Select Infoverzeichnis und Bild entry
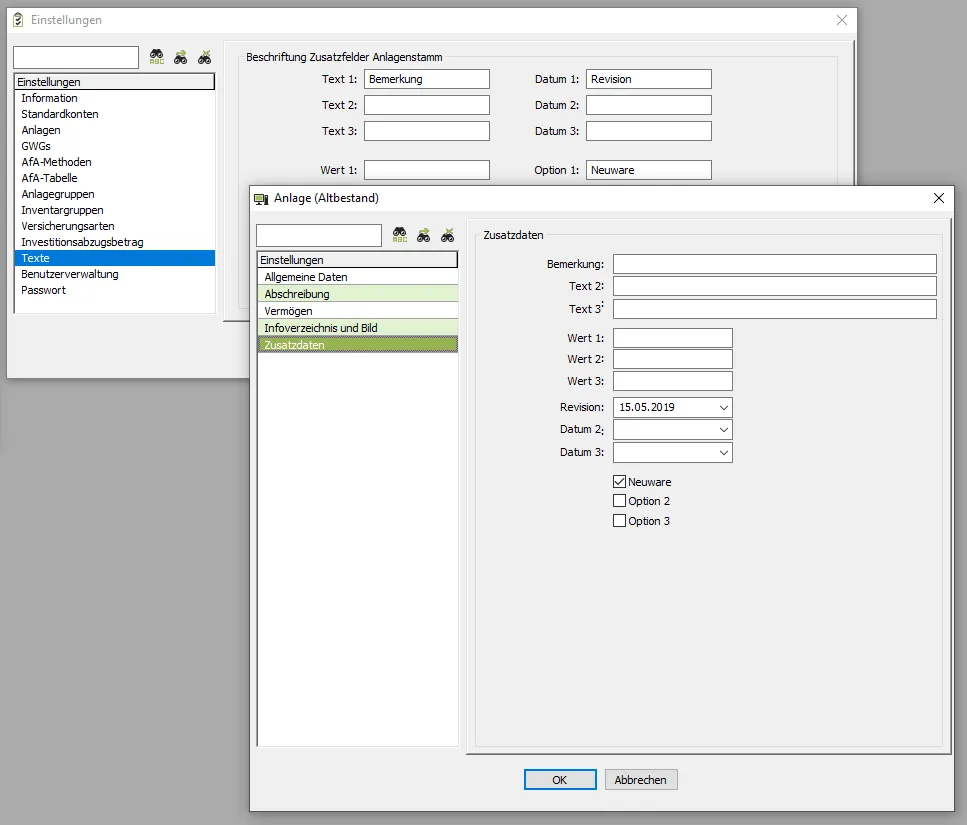This screenshot has height=825, width=967. click(358, 328)
